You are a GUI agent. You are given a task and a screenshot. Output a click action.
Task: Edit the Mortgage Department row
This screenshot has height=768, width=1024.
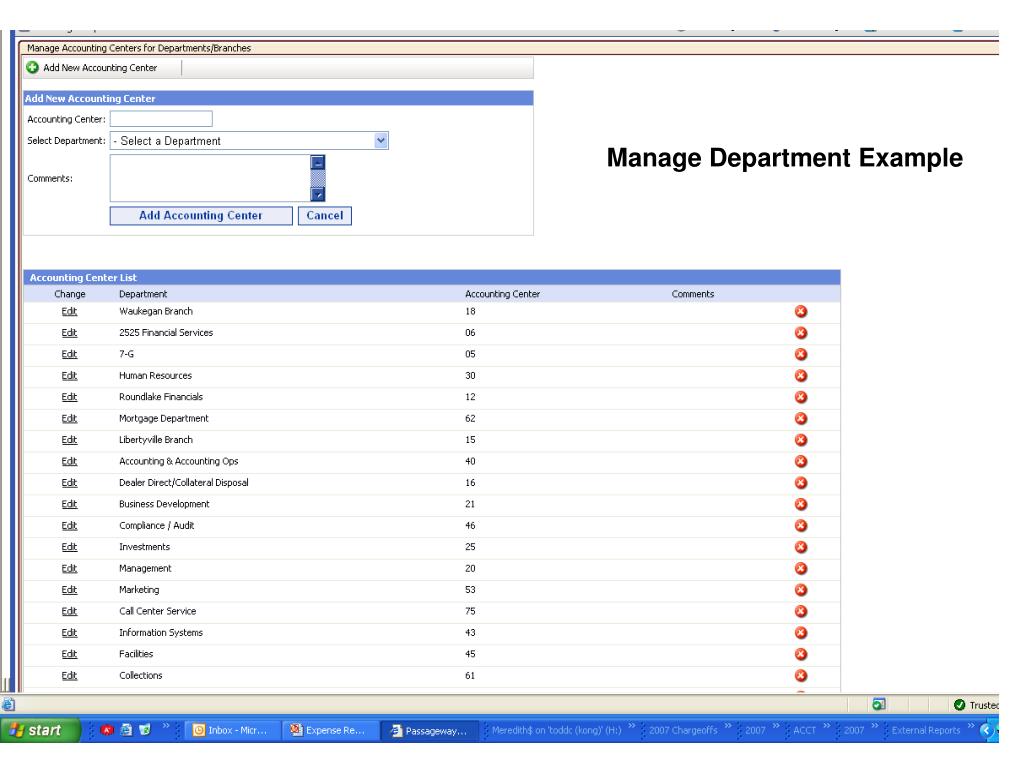pyautogui.click(x=69, y=419)
